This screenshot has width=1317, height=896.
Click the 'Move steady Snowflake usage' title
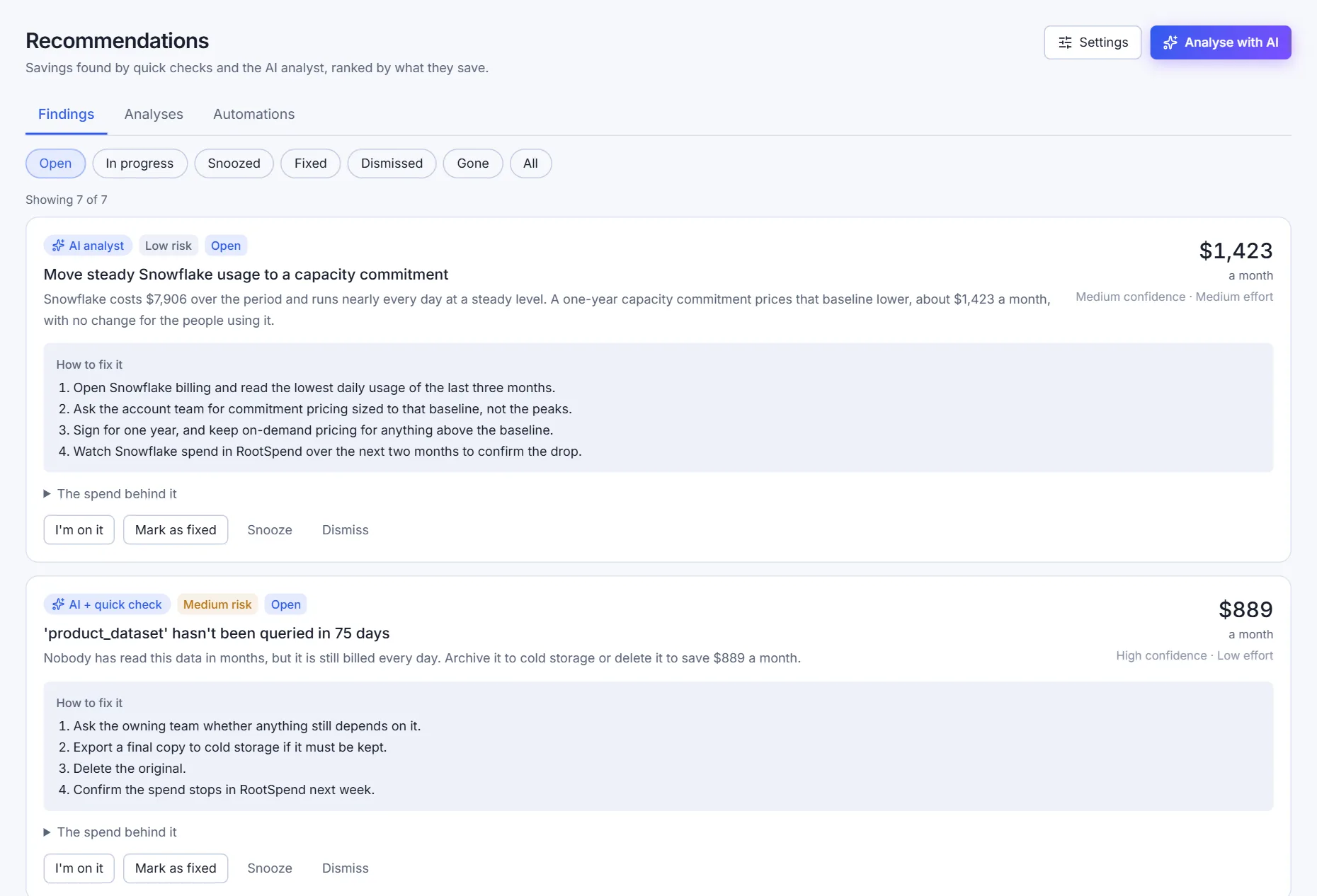point(246,275)
